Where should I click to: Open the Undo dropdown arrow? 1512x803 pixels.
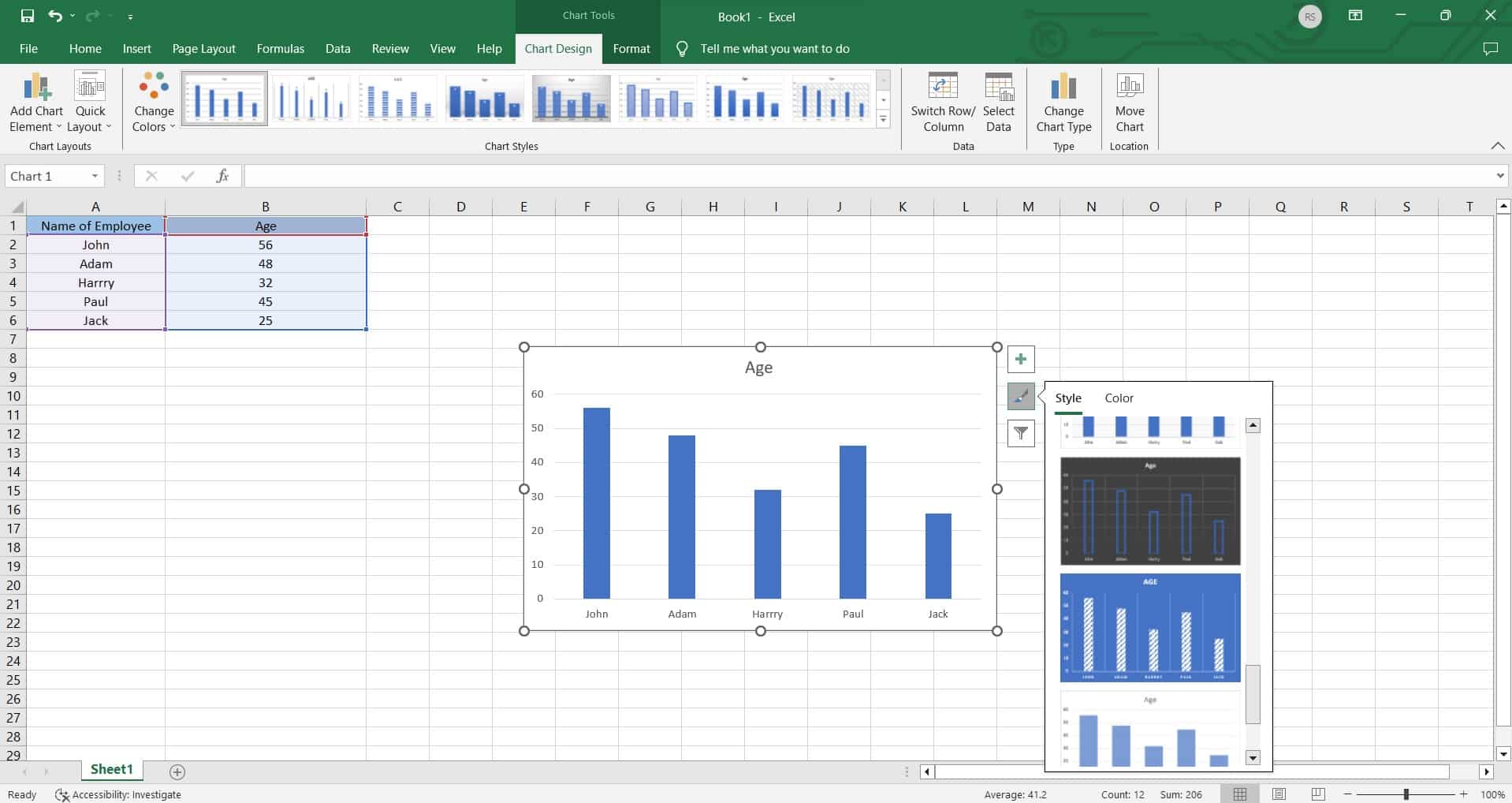click(x=73, y=16)
